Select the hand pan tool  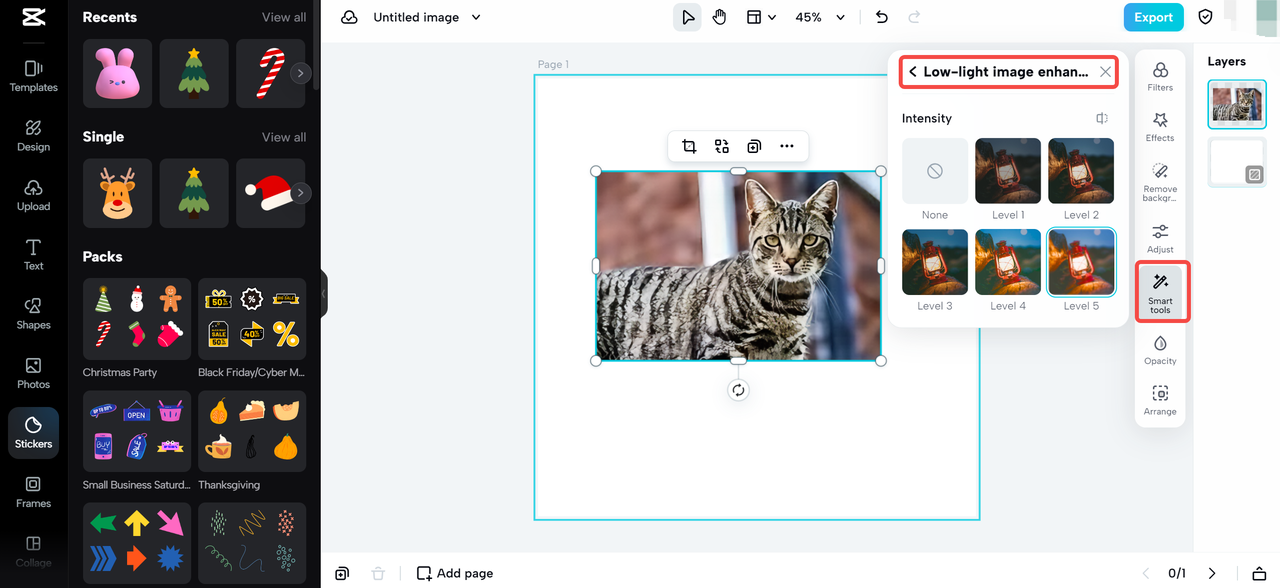tap(719, 17)
